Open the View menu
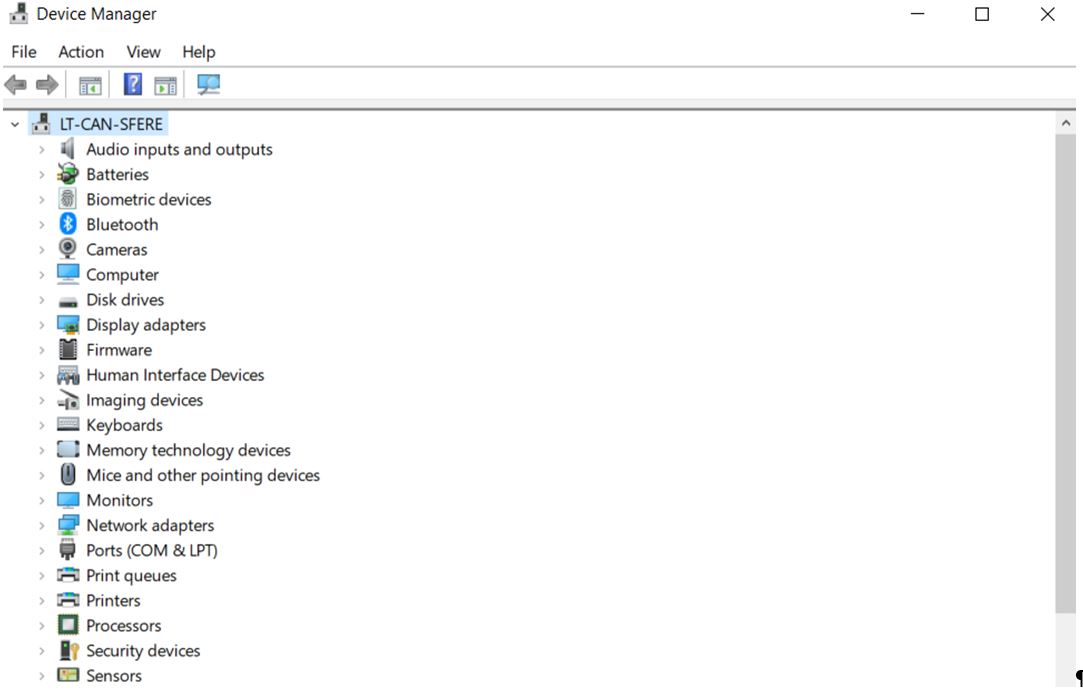Viewport: 1083px width, 695px height. point(143,52)
